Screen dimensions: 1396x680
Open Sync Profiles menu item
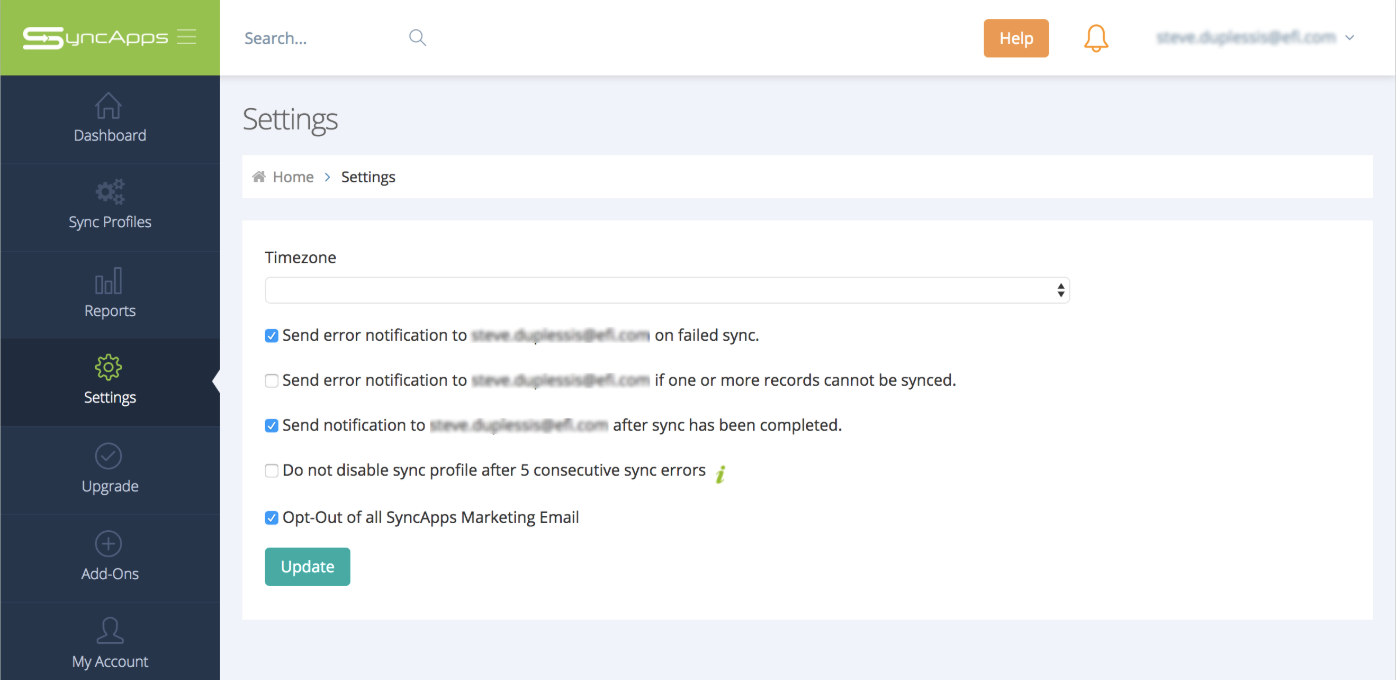click(110, 208)
